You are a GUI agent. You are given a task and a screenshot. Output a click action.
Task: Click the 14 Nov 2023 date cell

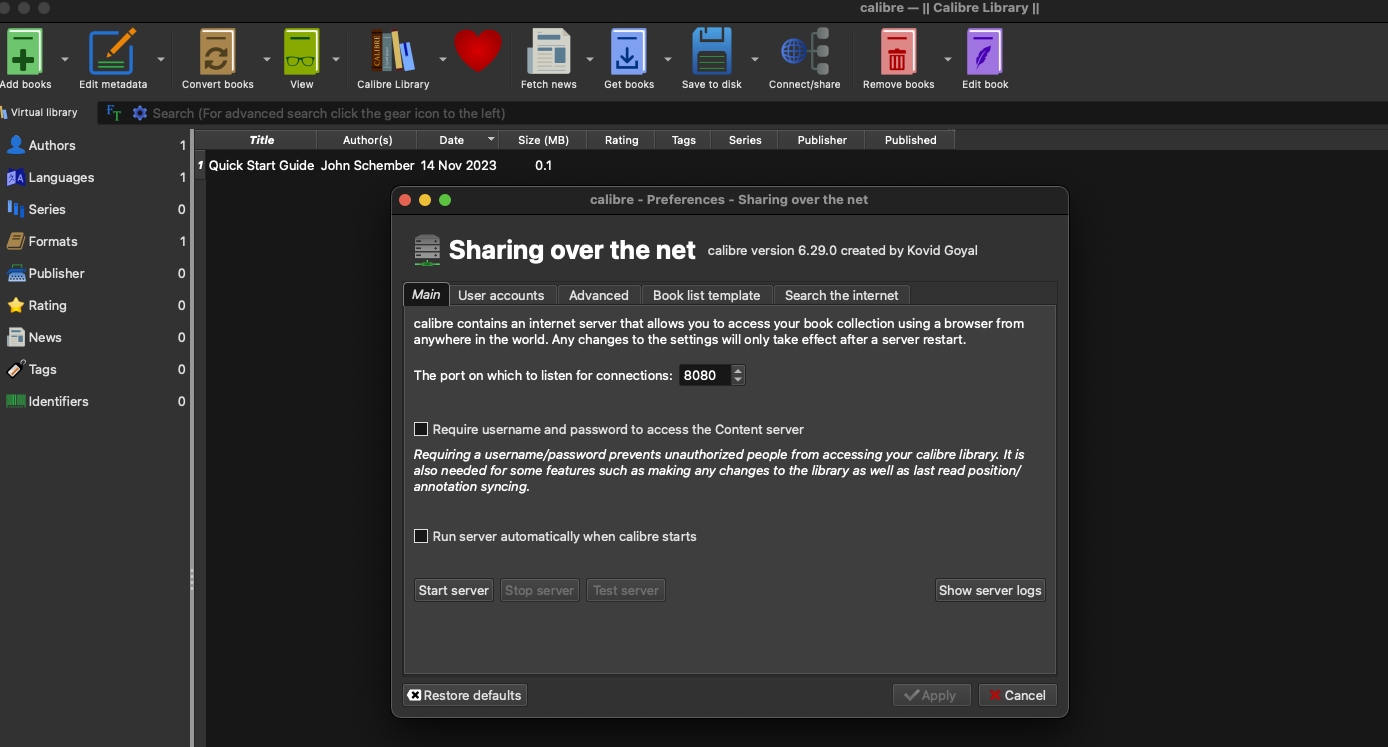458,165
